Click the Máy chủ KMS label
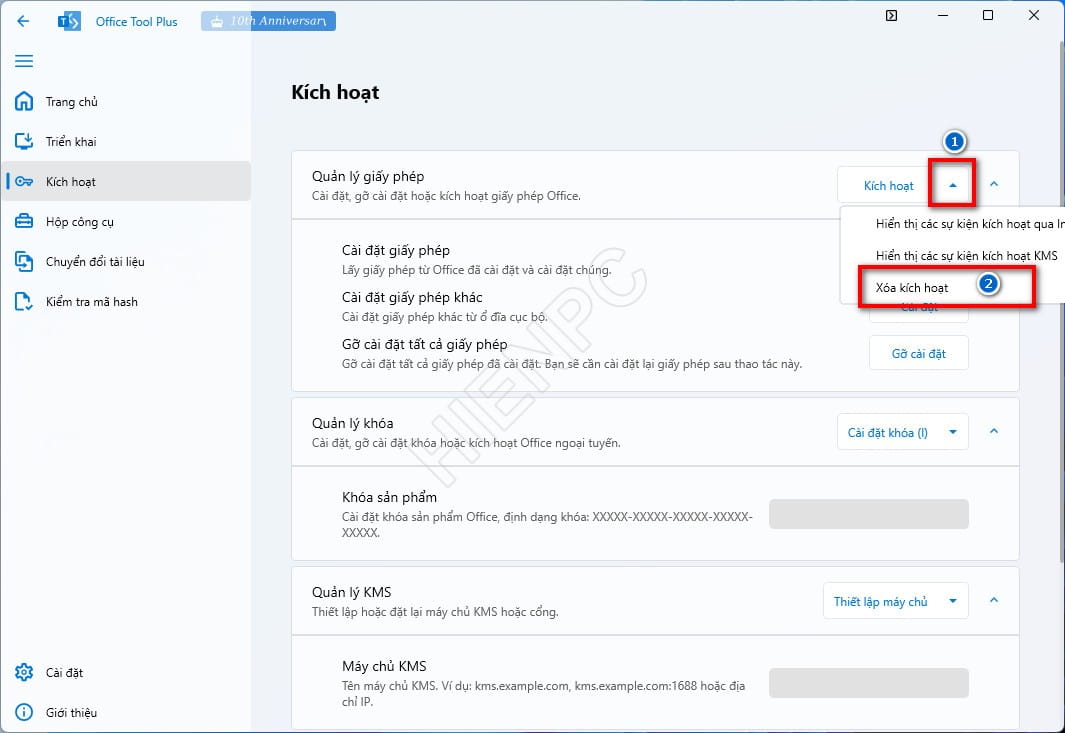This screenshot has width=1065, height=733. click(x=384, y=666)
